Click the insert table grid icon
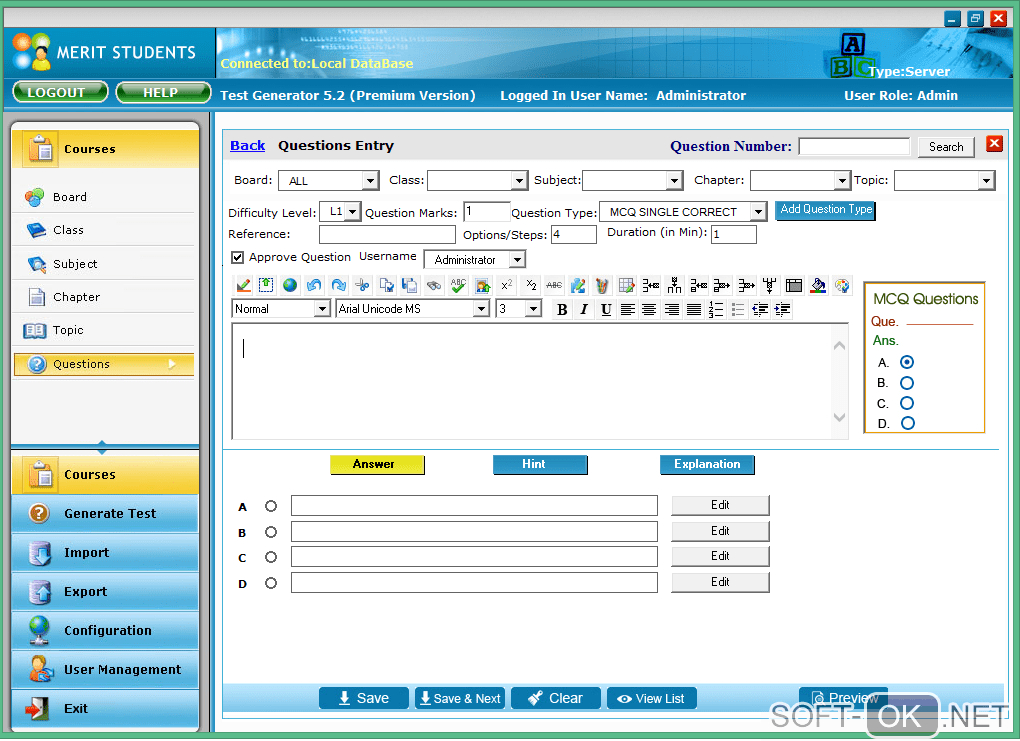The height and width of the screenshot is (741, 1020). click(x=626, y=286)
